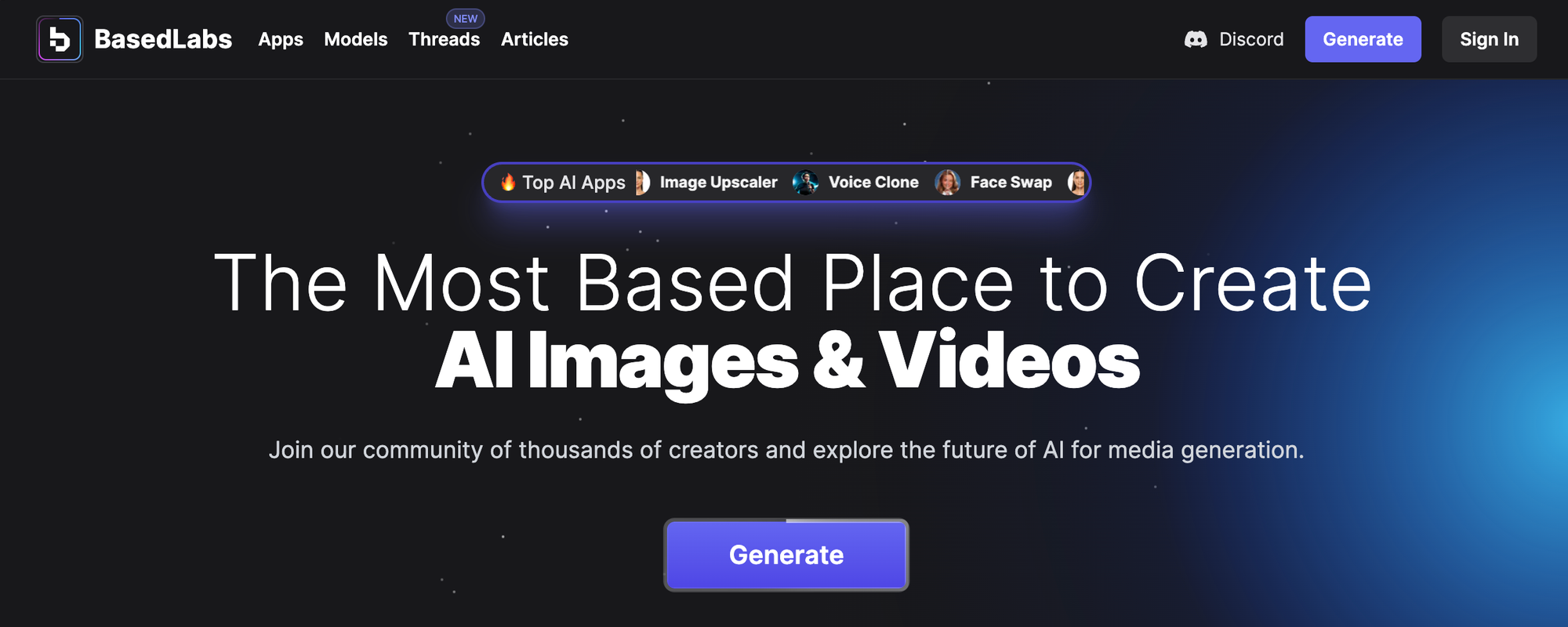The height and width of the screenshot is (627, 1568).
Task: Click the 'Join our community' tagline text
Action: [786, 450]
